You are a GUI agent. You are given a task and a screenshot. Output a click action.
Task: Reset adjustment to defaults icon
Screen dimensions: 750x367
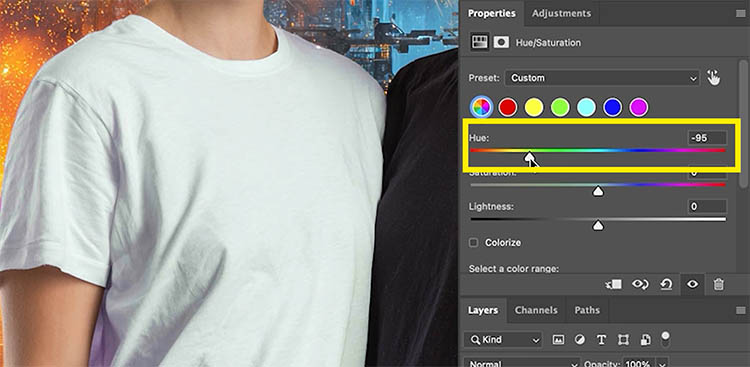pos(666,285)
